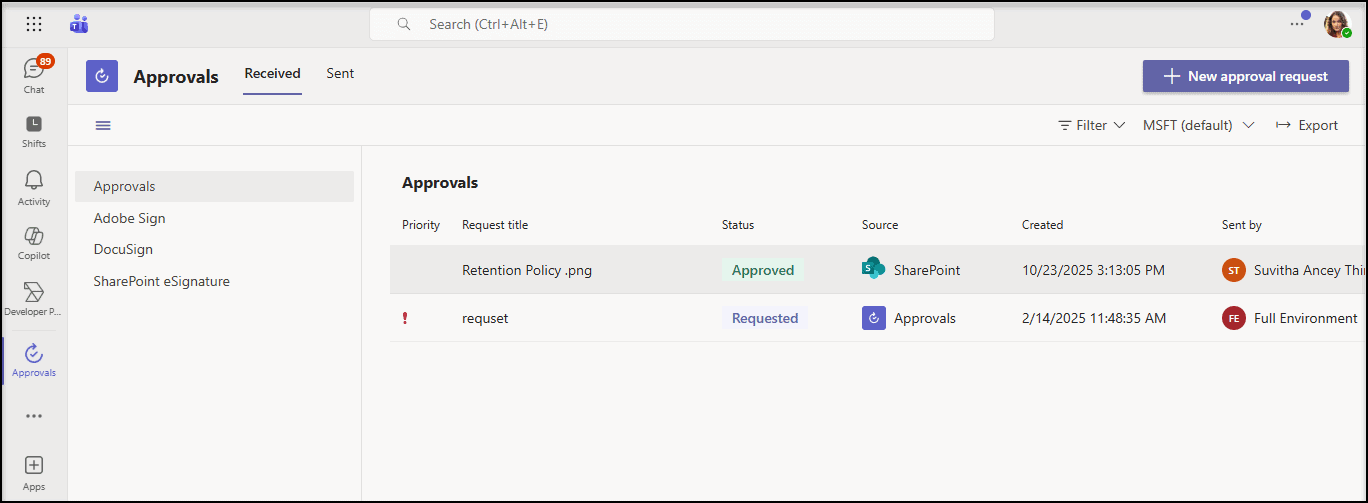Viewport: 1368px width, 503px height.
Task: Open the Retention Policy .png request
Action: 527,270
